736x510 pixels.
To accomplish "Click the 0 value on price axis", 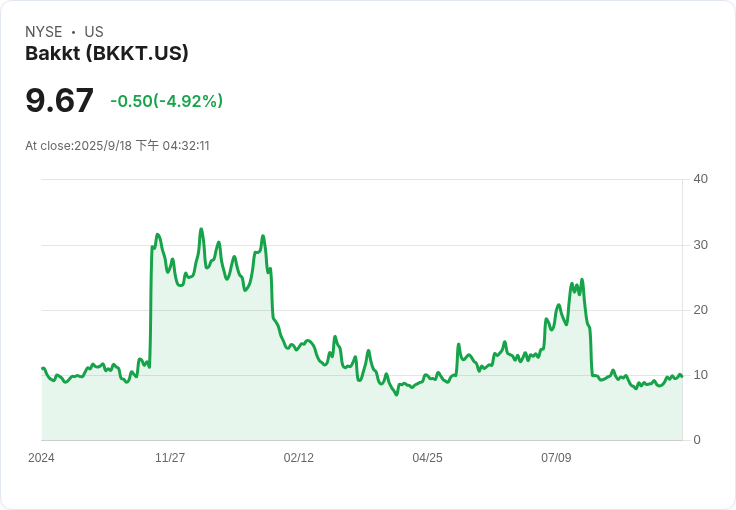I will (x=697, y=440).
